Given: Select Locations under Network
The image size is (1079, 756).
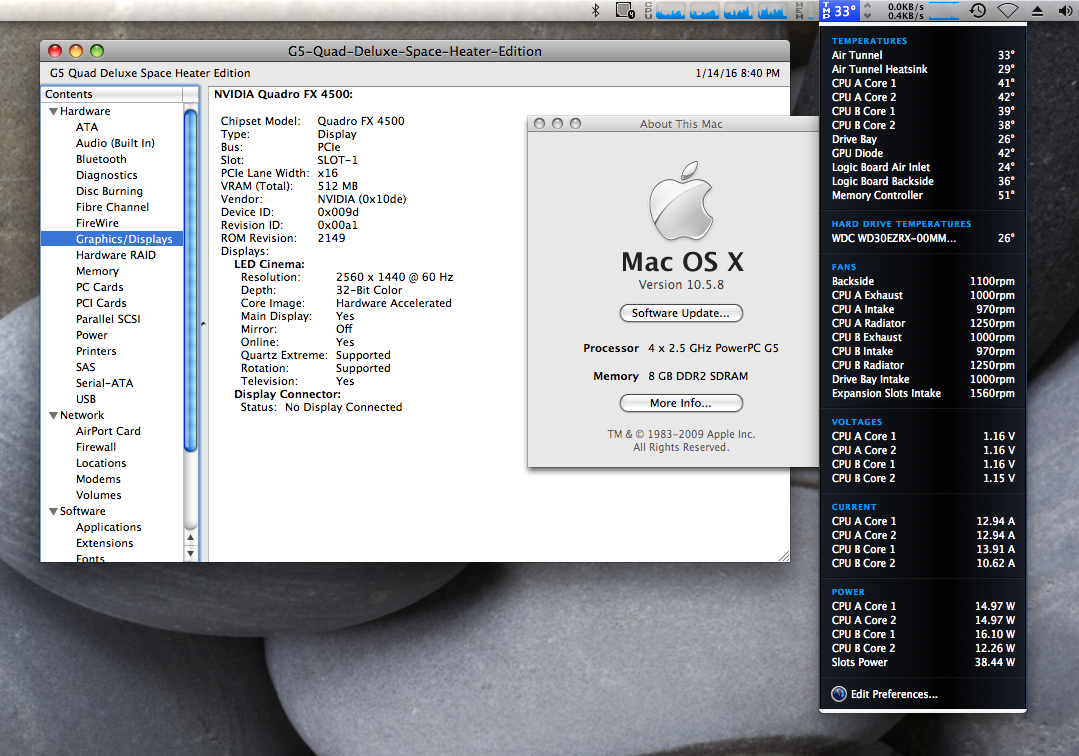Looking at the screenshot, I should (101, 463).
